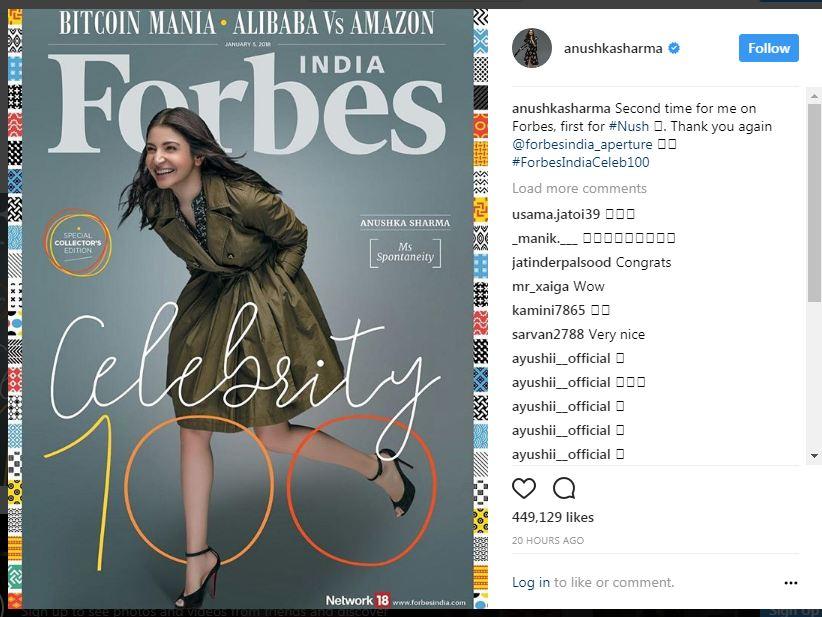Open the 20 HOURS AGO timestamp
822x617 pixels.
(x=547, y=540)
